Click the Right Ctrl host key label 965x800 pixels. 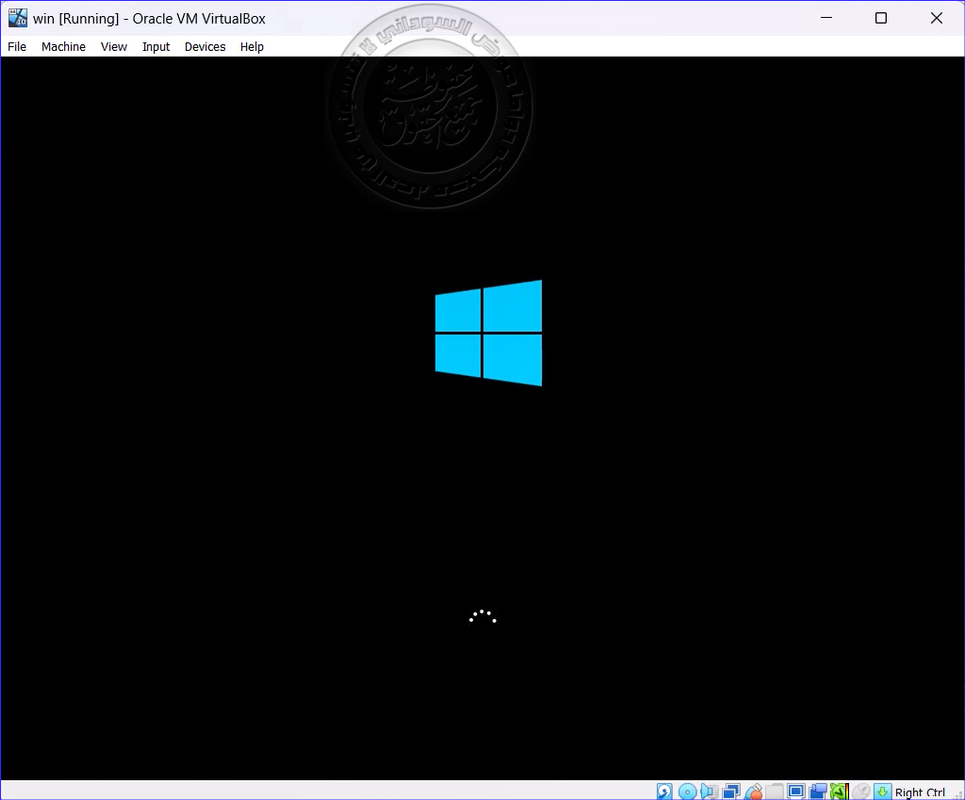tap(920, 793)
